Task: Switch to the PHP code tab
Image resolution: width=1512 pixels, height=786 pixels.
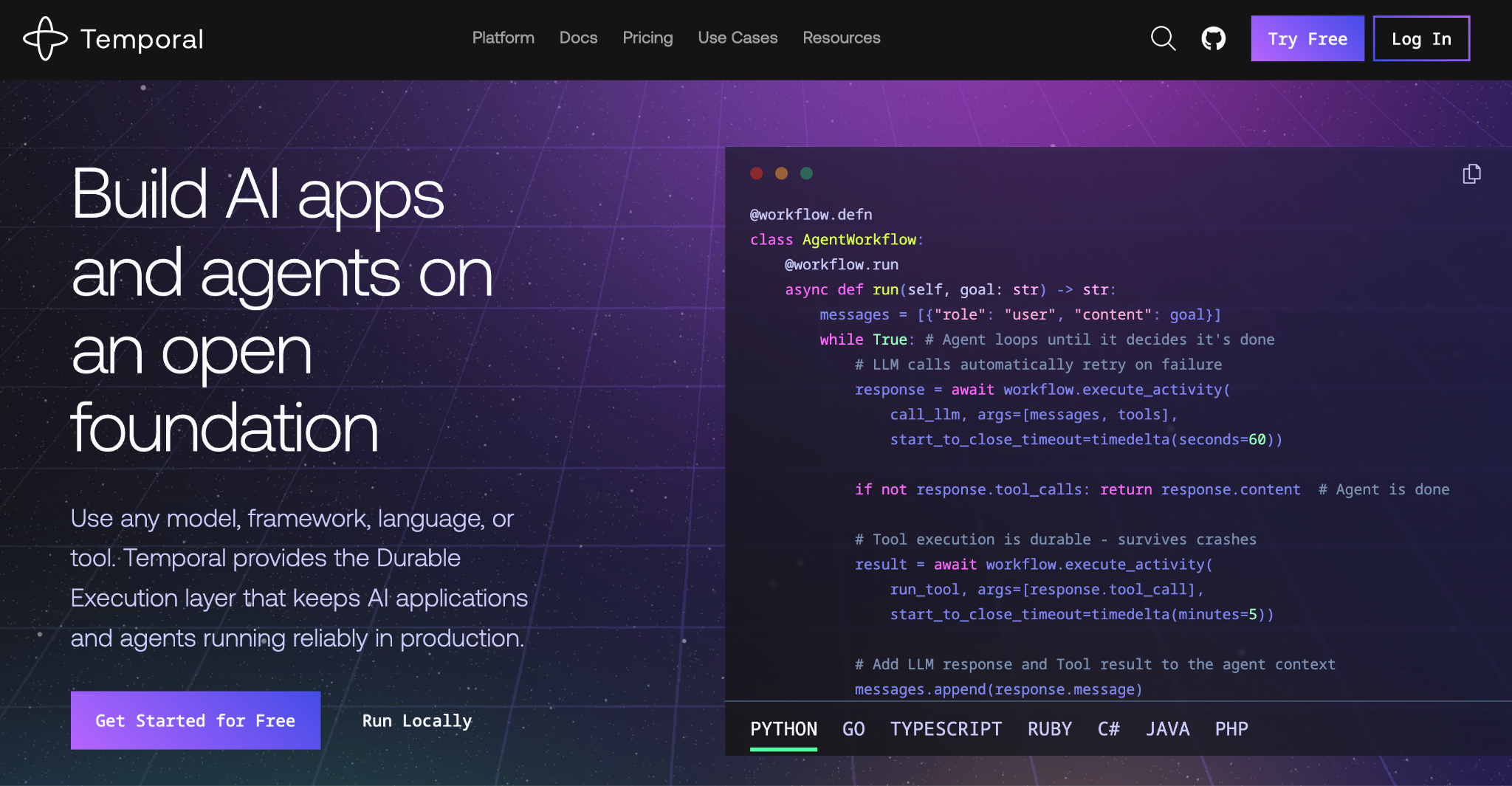Action: pos(1231,729)
